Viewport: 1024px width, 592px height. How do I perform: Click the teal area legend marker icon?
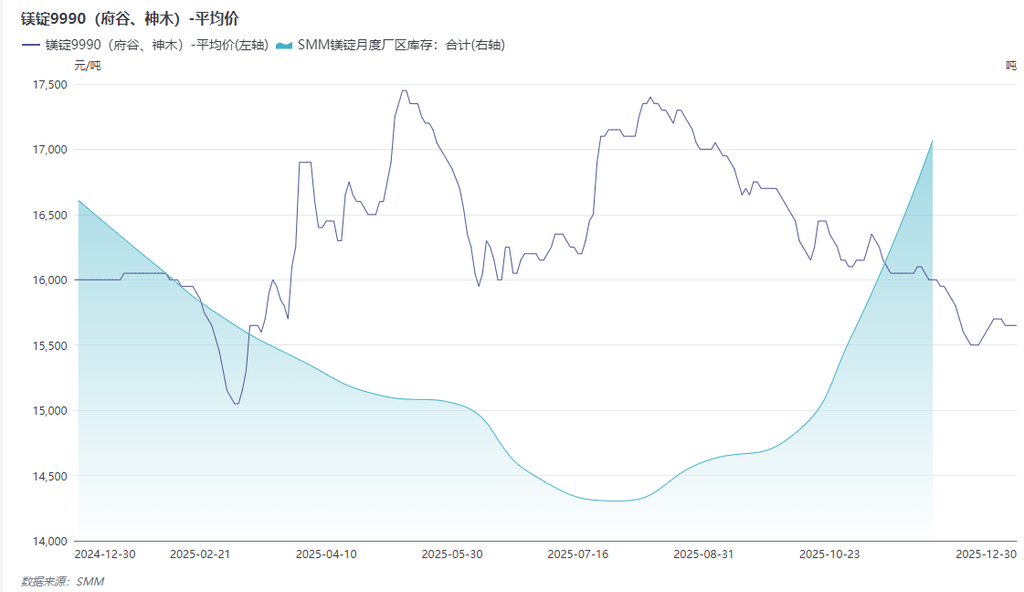coord(284,45)
